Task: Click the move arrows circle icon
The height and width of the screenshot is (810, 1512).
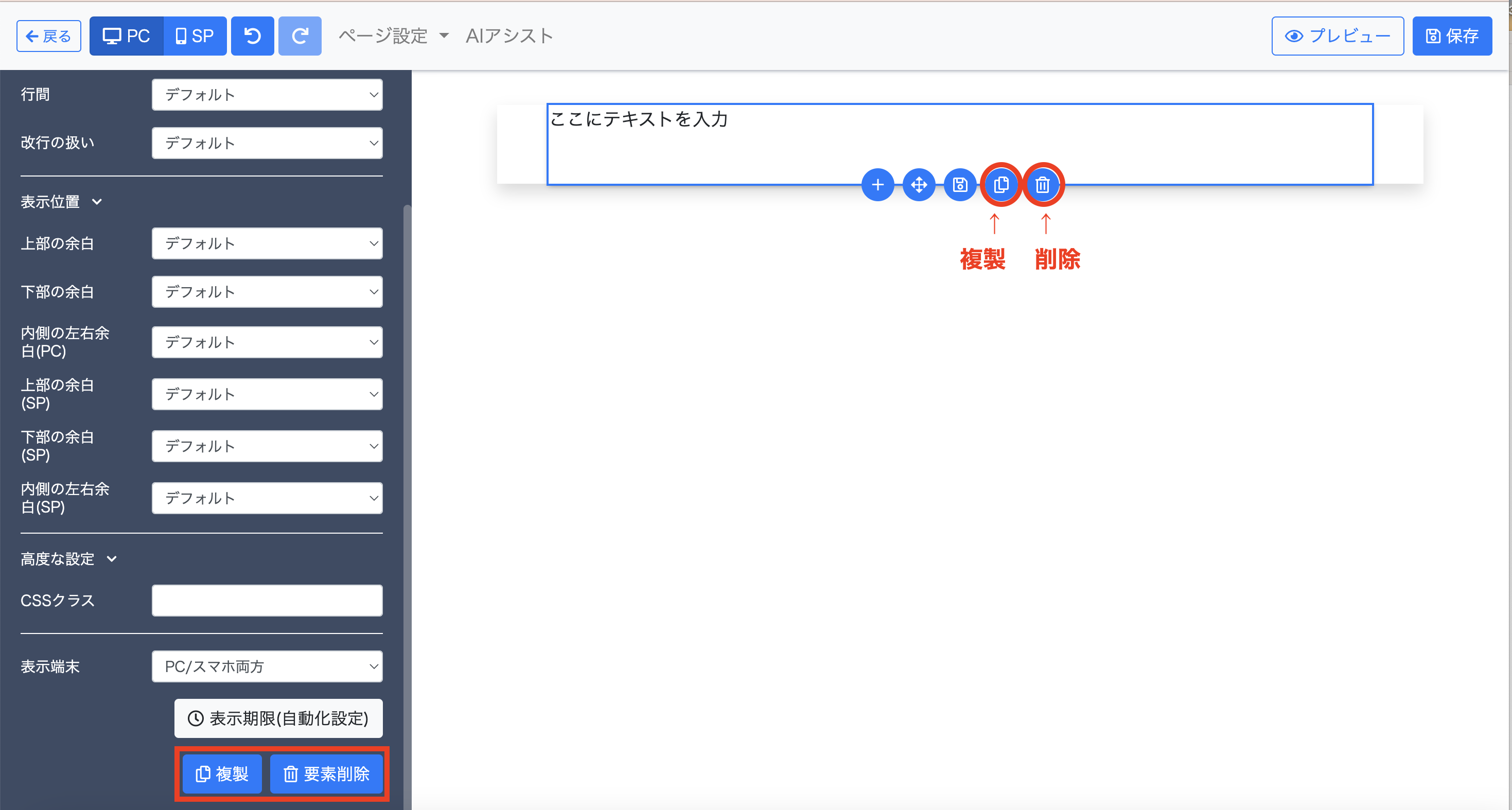Action: click(x=919, y=185)
